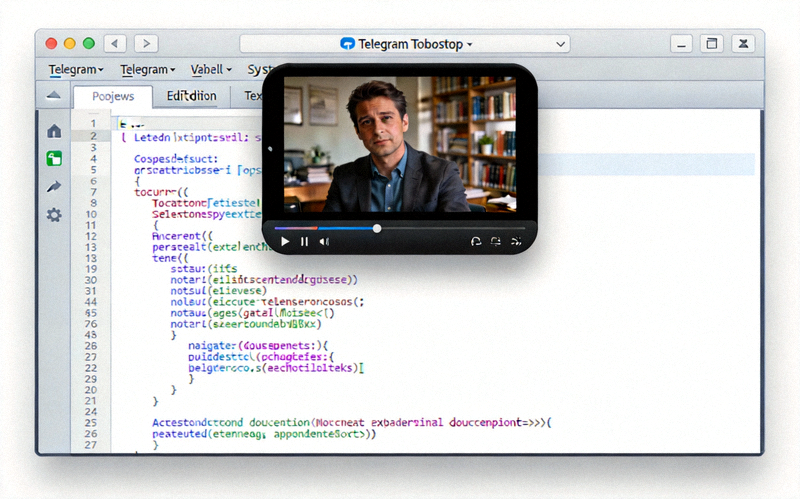Click the circular replay arrow in video player
Image resolution: width=800 pixels, height=499 pixels.
tap(476, 241)
